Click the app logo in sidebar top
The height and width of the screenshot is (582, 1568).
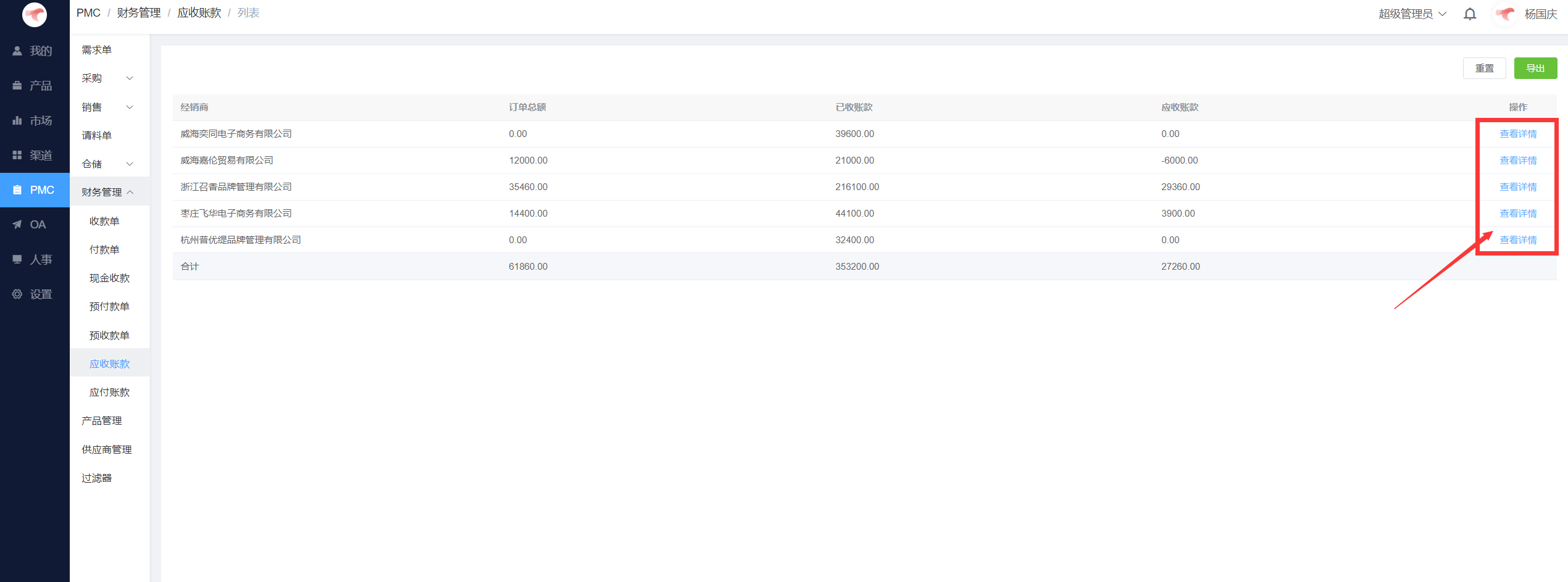(35, 14)
